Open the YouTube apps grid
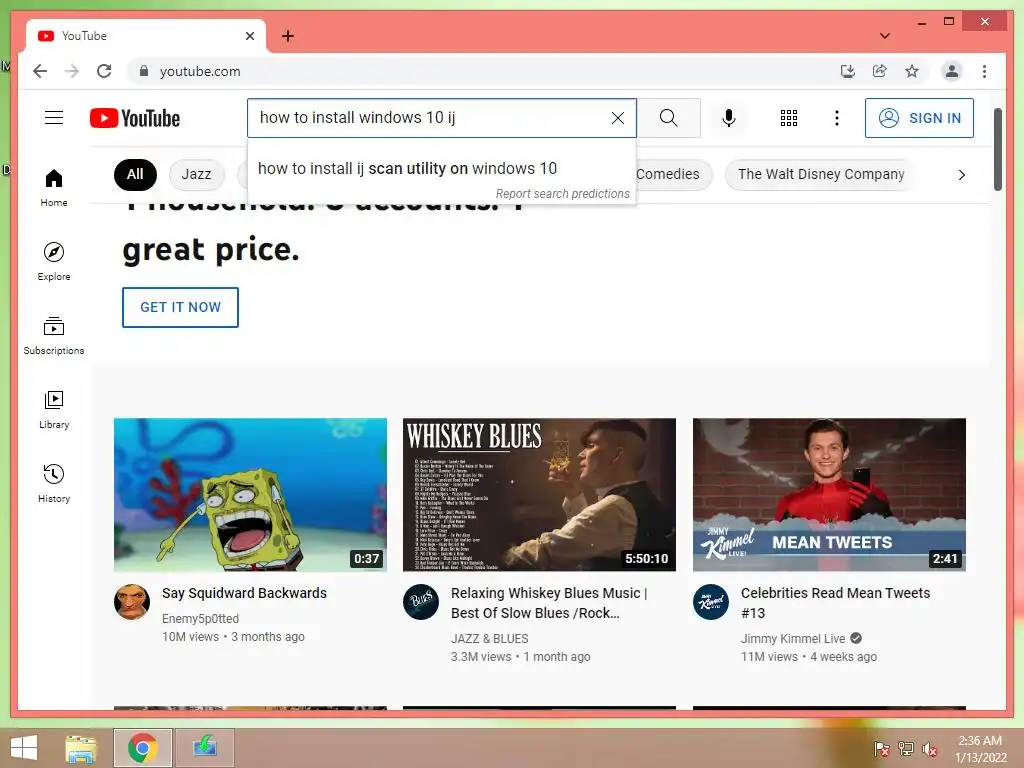 click(x=789, y=118)
